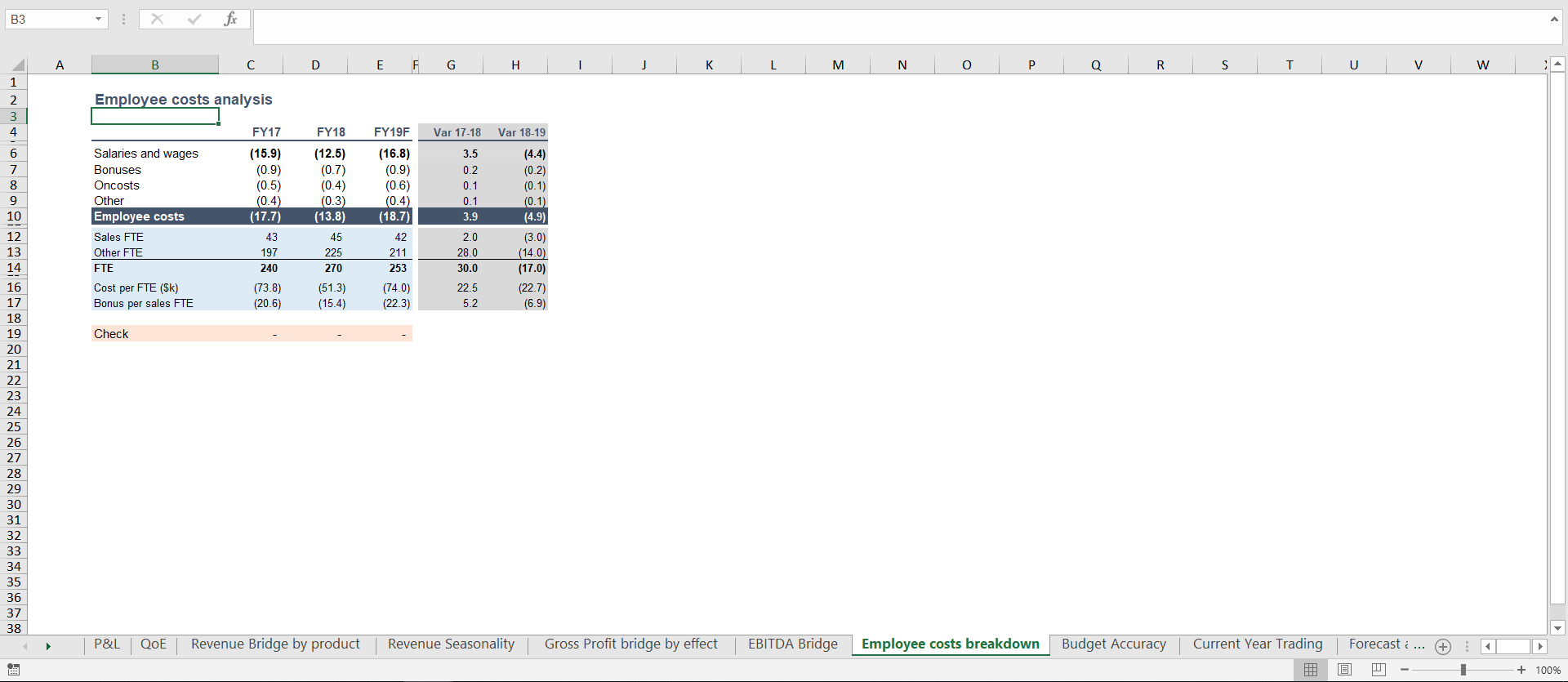Viewport: 1568px width, 682px height.
Task: Click the sheet tab options dots
Action: click(1467, 646)
